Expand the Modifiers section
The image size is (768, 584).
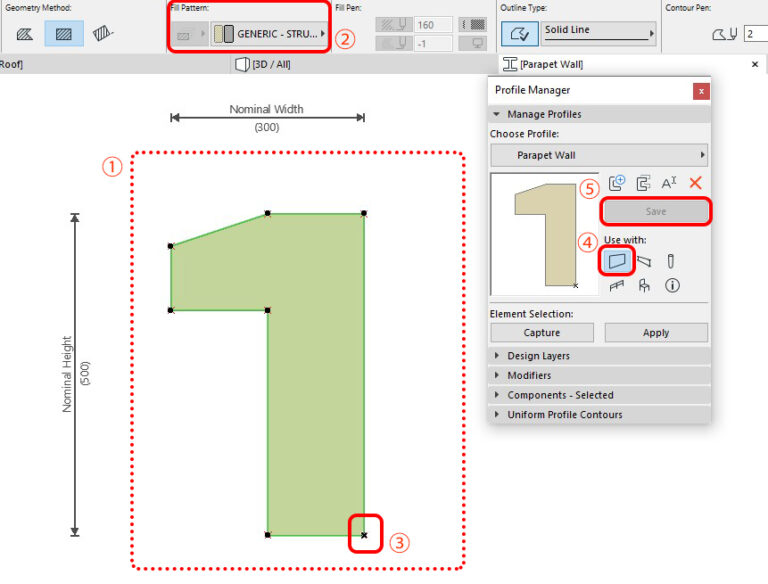(600, 375)
